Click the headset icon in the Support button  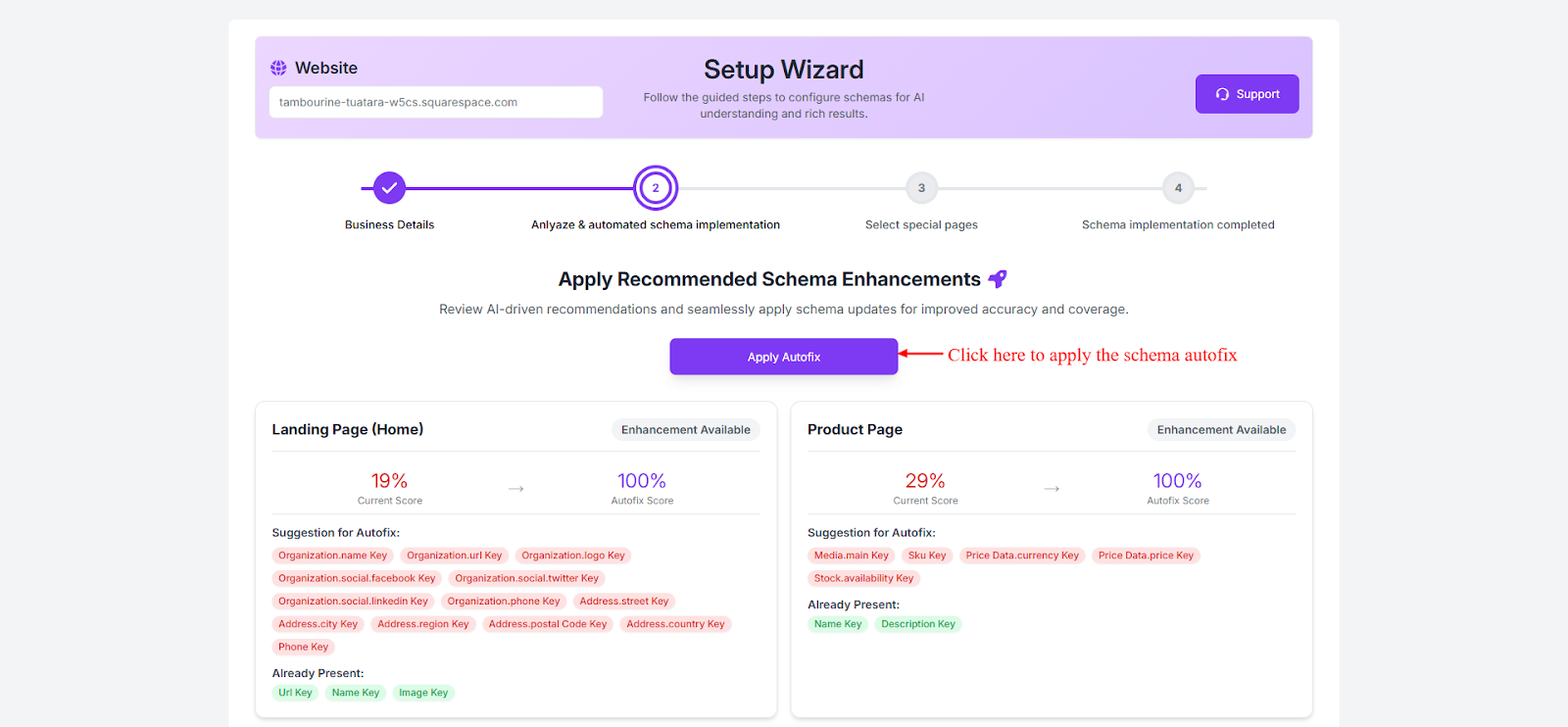click(1222, 94)
